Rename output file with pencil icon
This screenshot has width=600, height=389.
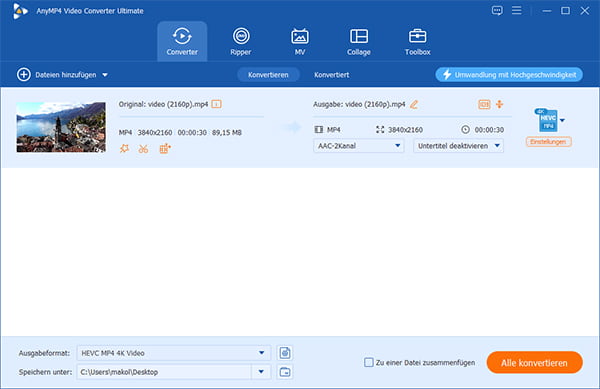point(414,104)
